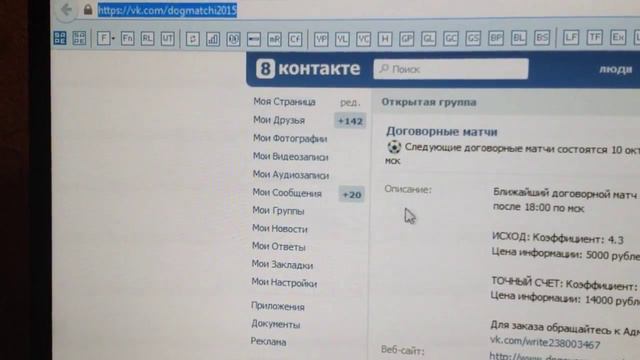Click the f(x) function toolbar icon
The width and height of the screenshot is (640, 360).
[x=233, y=39]
